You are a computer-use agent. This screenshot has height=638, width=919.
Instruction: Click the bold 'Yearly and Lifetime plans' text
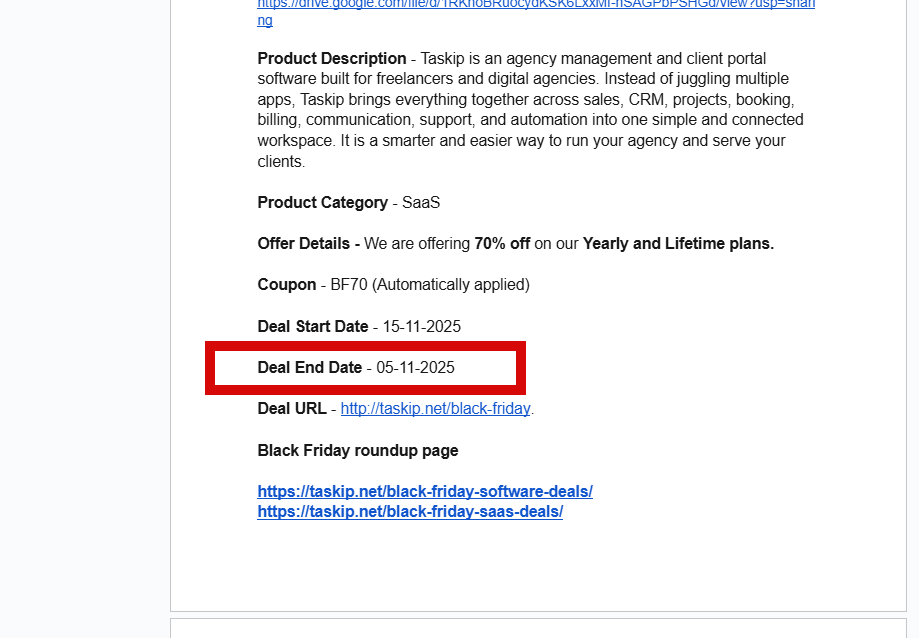click(x=678, y=244)
